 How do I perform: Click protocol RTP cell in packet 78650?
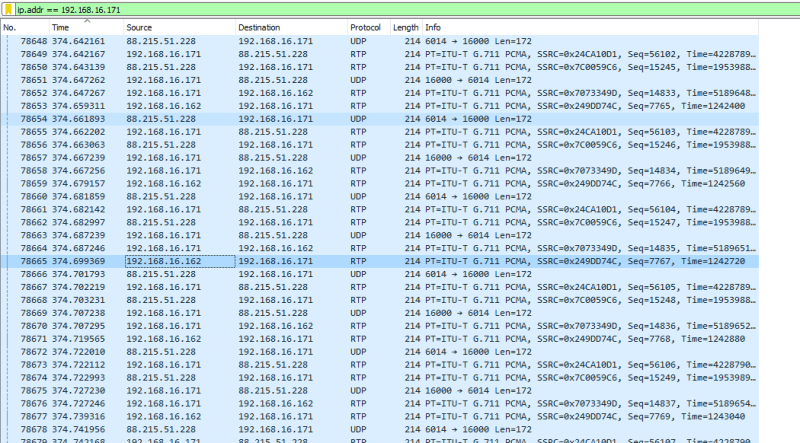[358, 67]
